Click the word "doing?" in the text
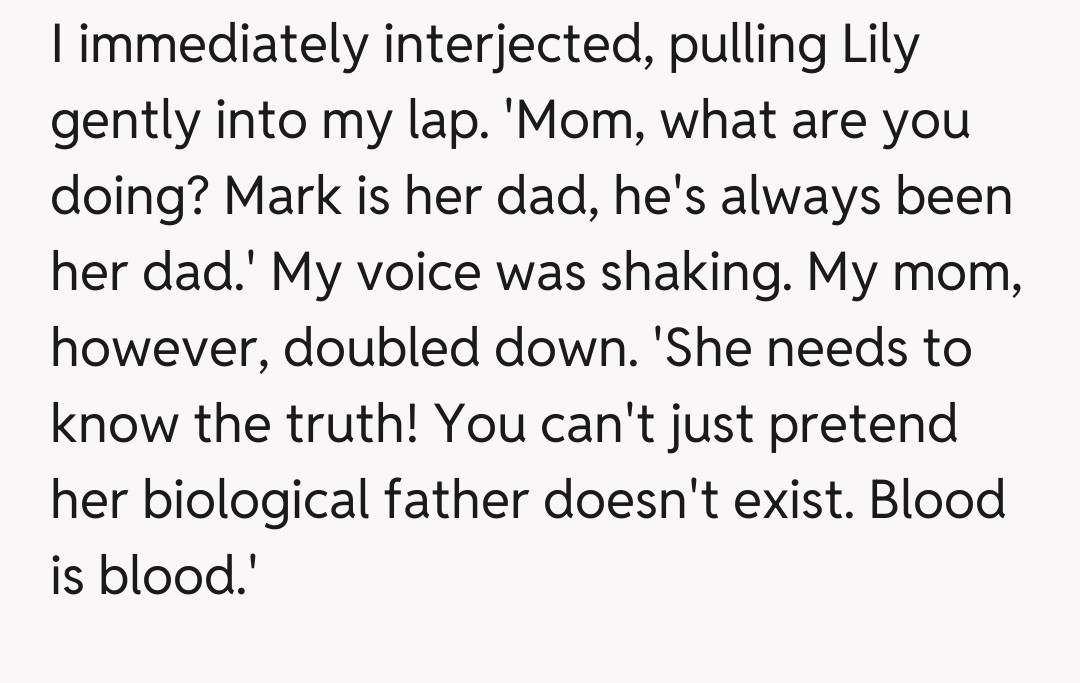 131,198
